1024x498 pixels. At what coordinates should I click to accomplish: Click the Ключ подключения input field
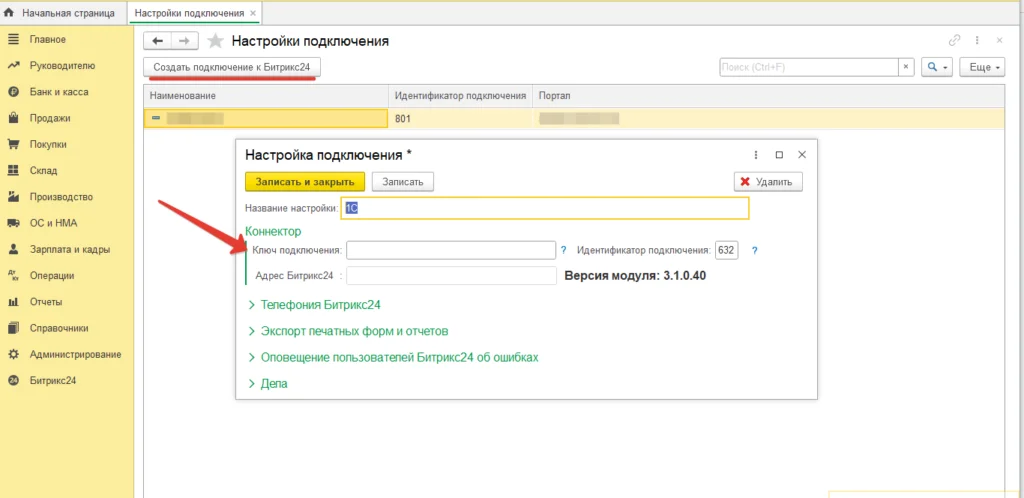point(451,250)
